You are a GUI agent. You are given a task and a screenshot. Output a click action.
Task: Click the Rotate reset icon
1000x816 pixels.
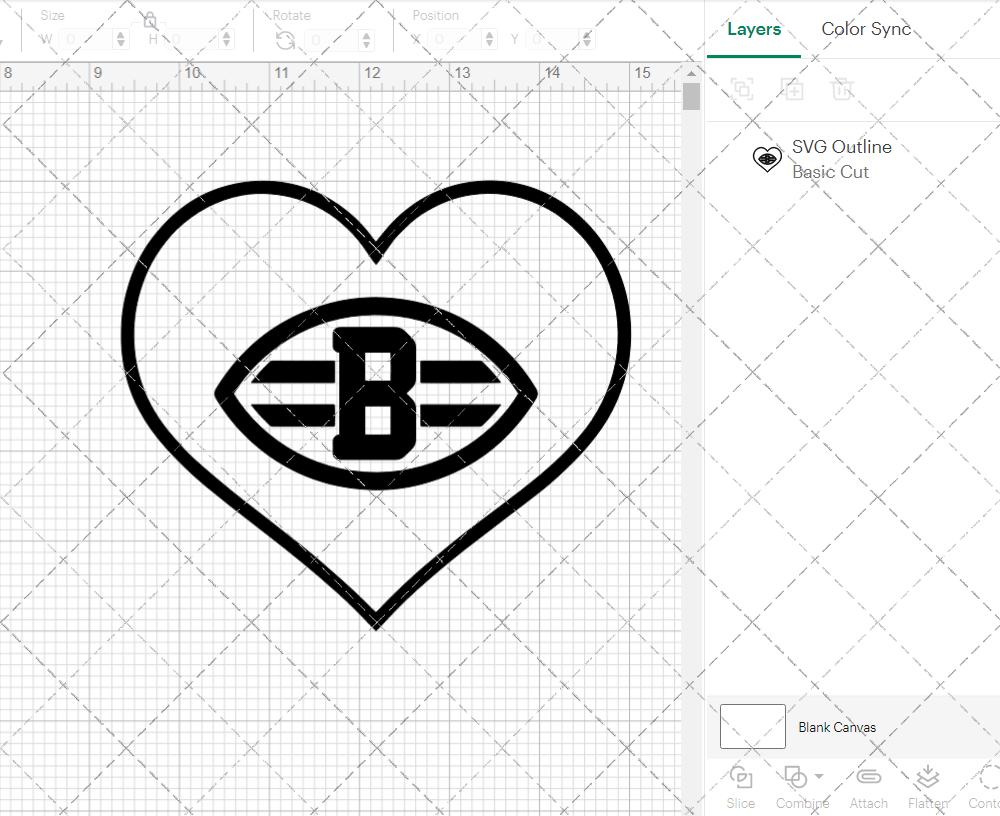tap(285, 40)
